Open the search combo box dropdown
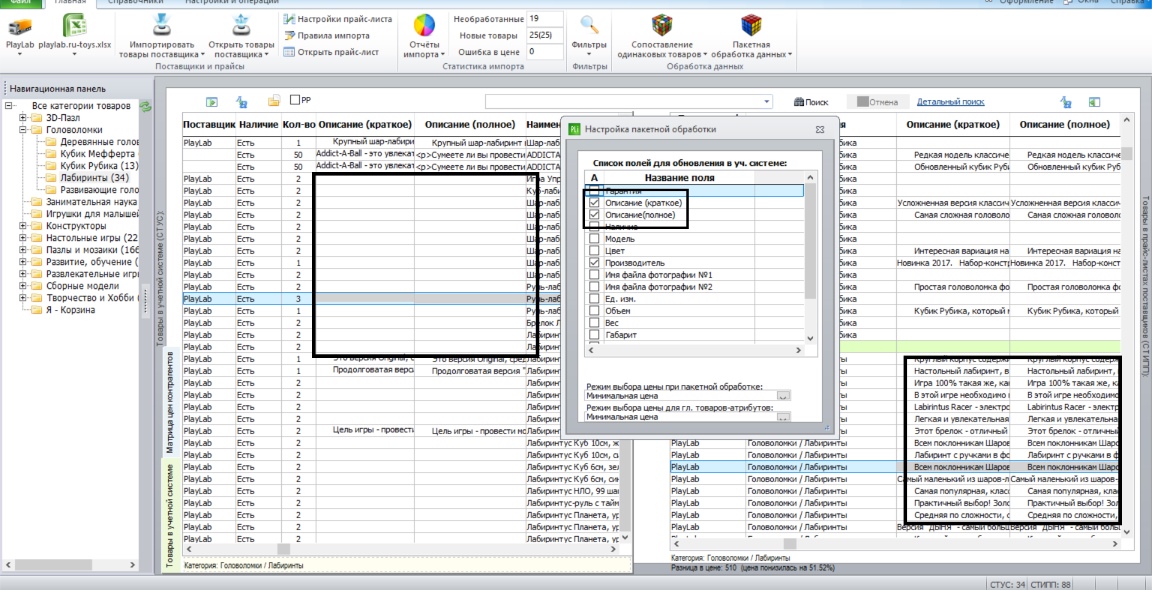This screenshot has height=590, width=1152. [767, 102]
